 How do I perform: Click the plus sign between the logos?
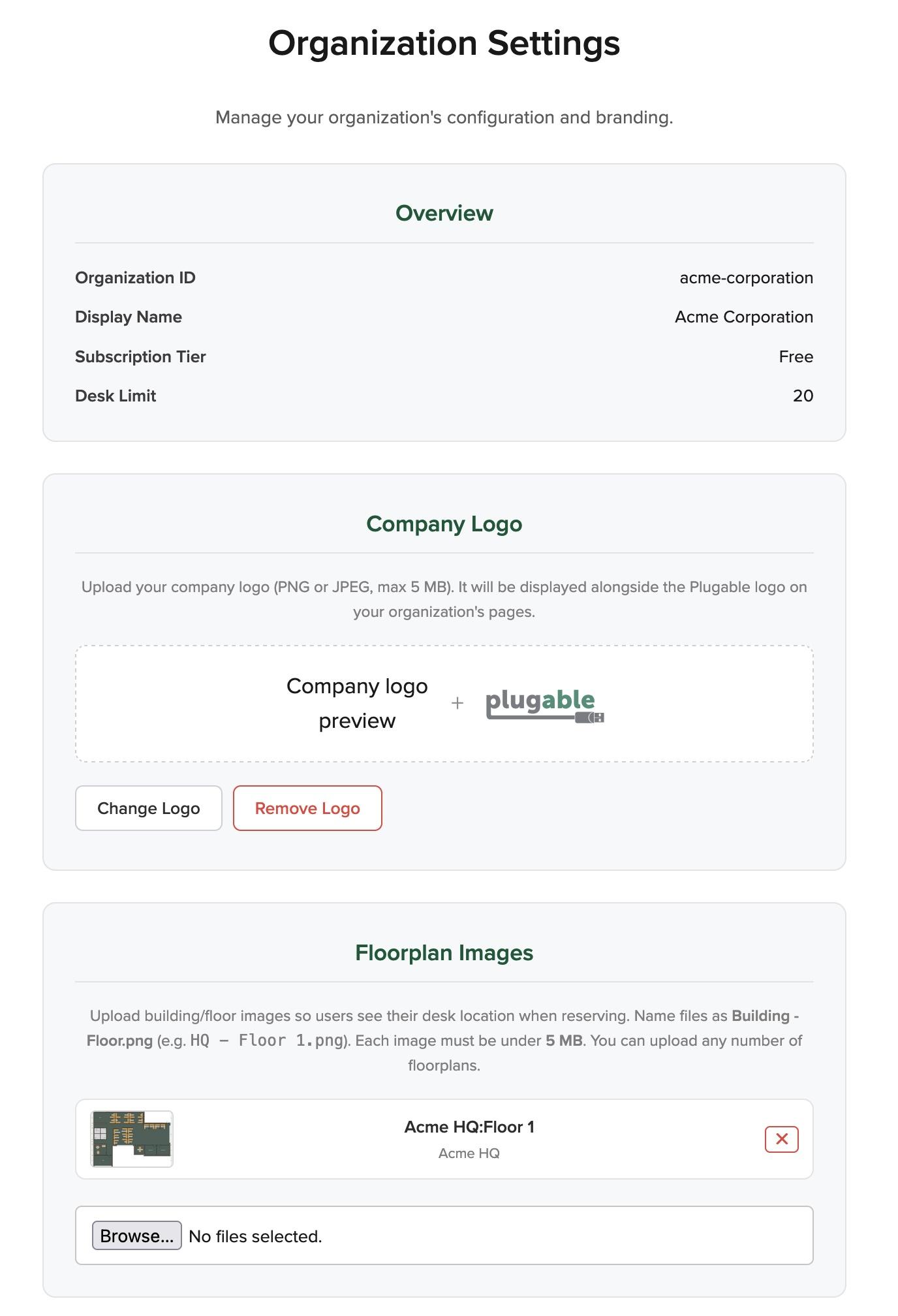coord(457,703)
